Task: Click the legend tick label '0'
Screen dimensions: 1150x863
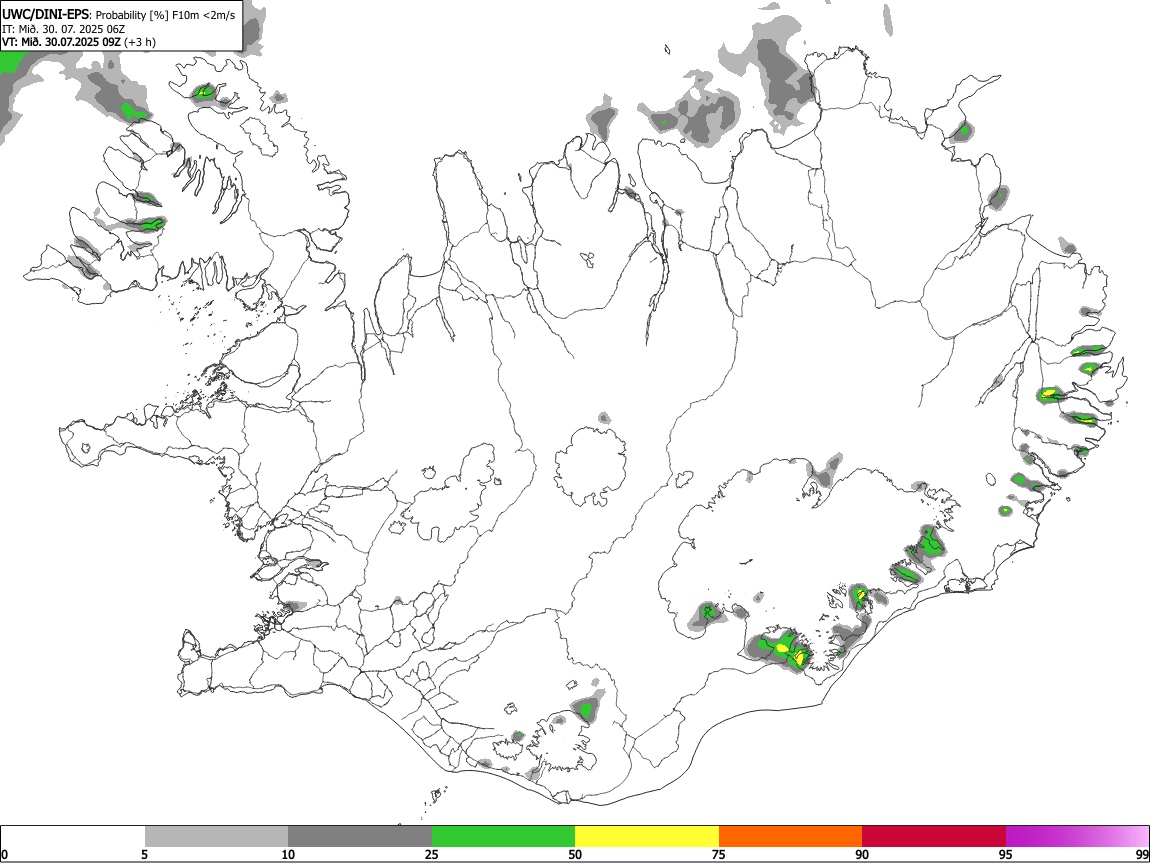Action: (5, 854)
